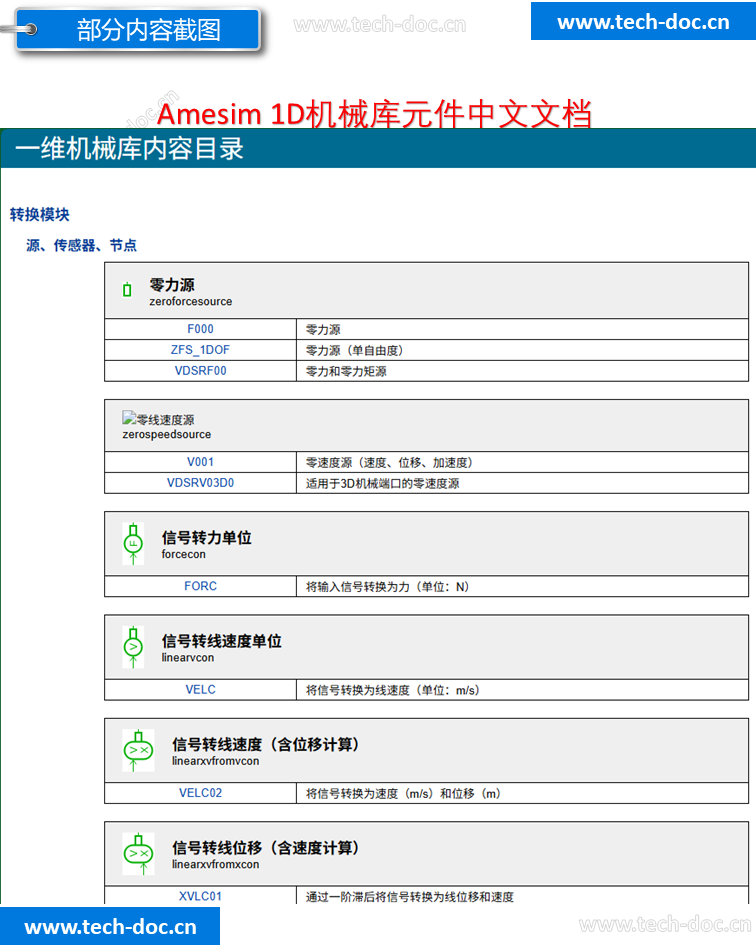Open the VDSRV03D0 submodel link

[200, 483]
